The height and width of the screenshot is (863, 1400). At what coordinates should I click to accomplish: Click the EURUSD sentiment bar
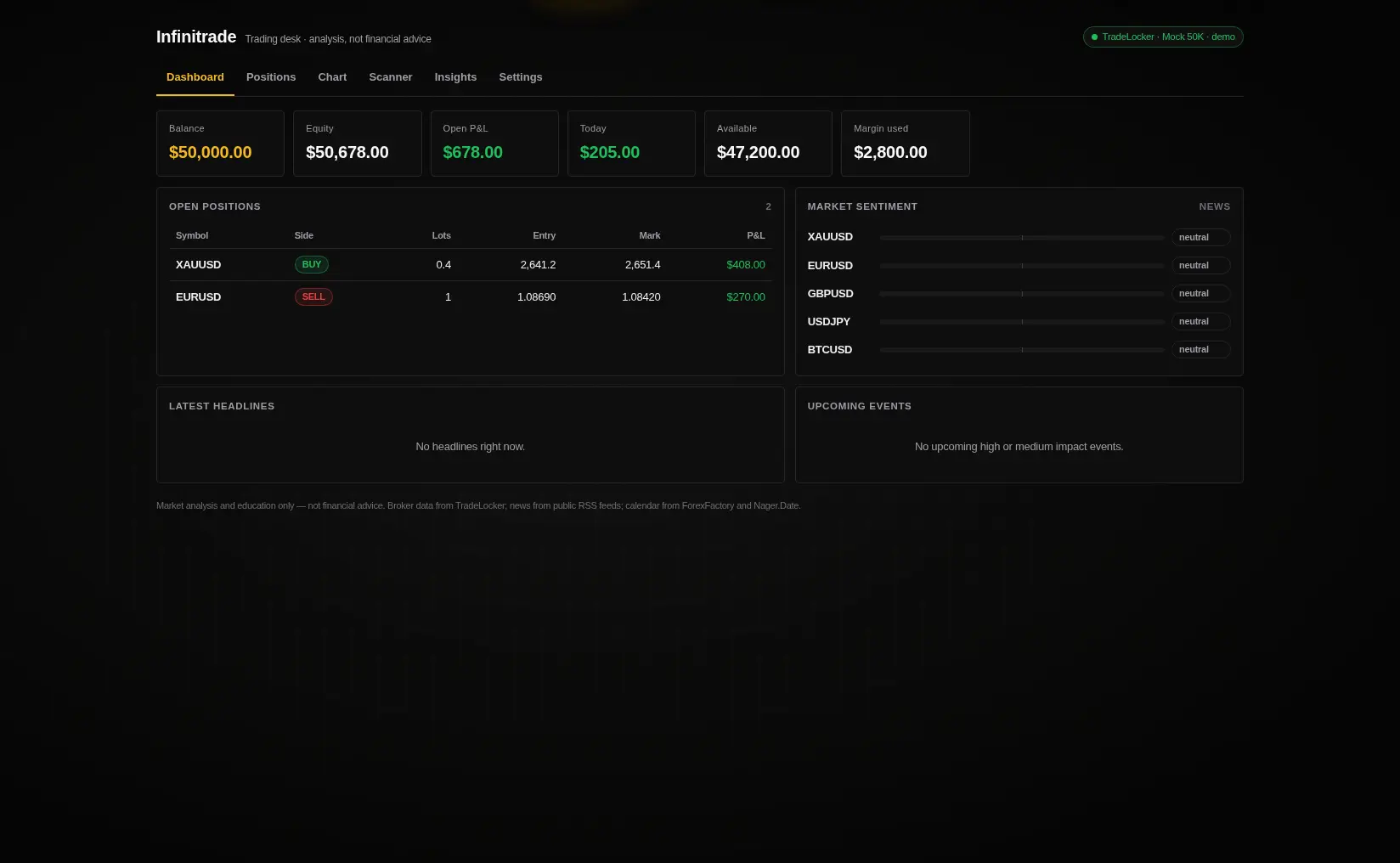click(x=1022, y=266)
